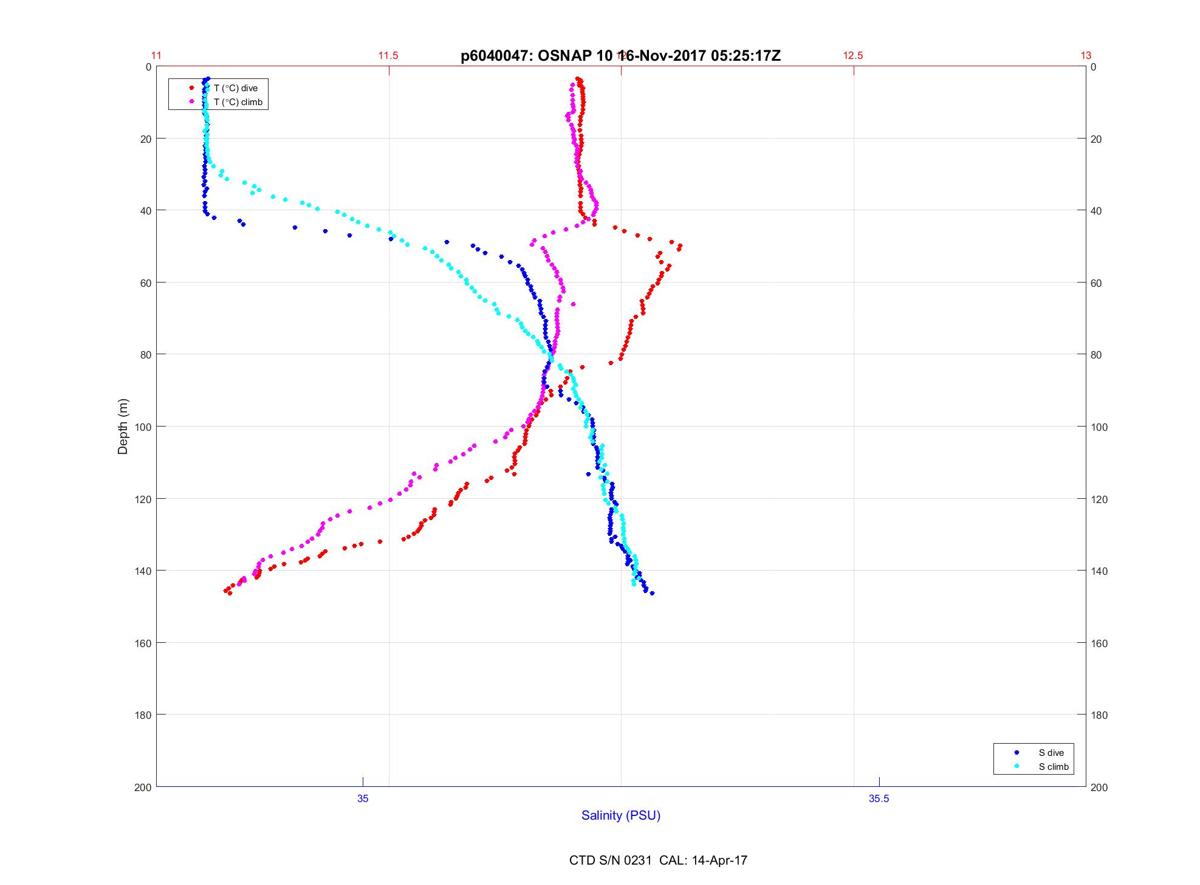Click depth tick '0' on right axis

[1094, 67]
